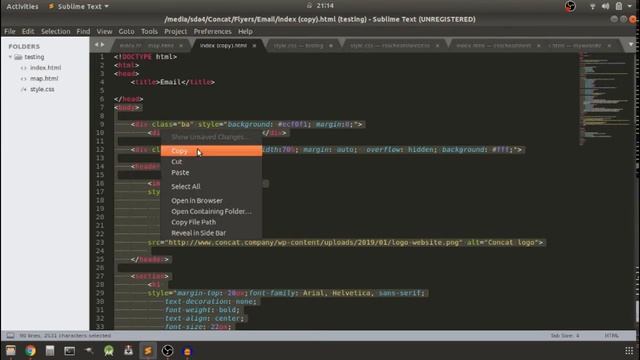
Task: Open index.html in the sidebar
Action: tap(45, 68)
